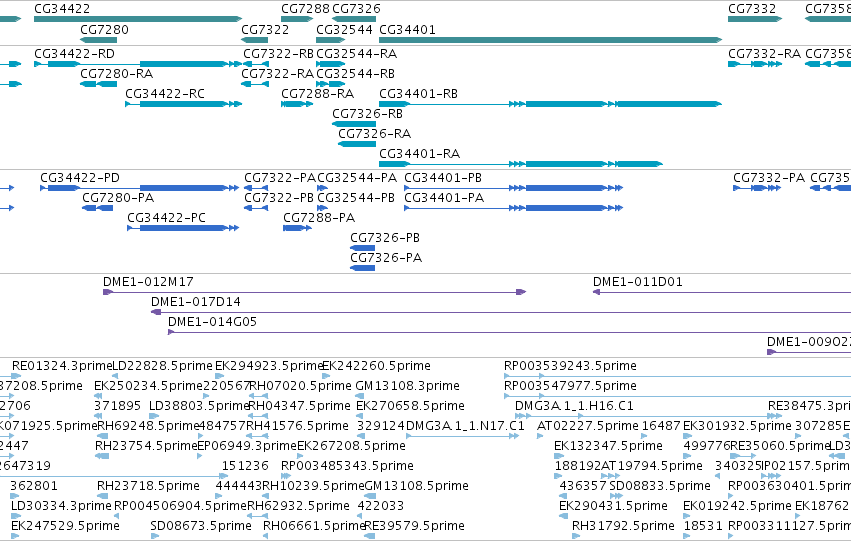Click the AT19794.5prime EST
The image size is (851, 541).
(612, 476)
